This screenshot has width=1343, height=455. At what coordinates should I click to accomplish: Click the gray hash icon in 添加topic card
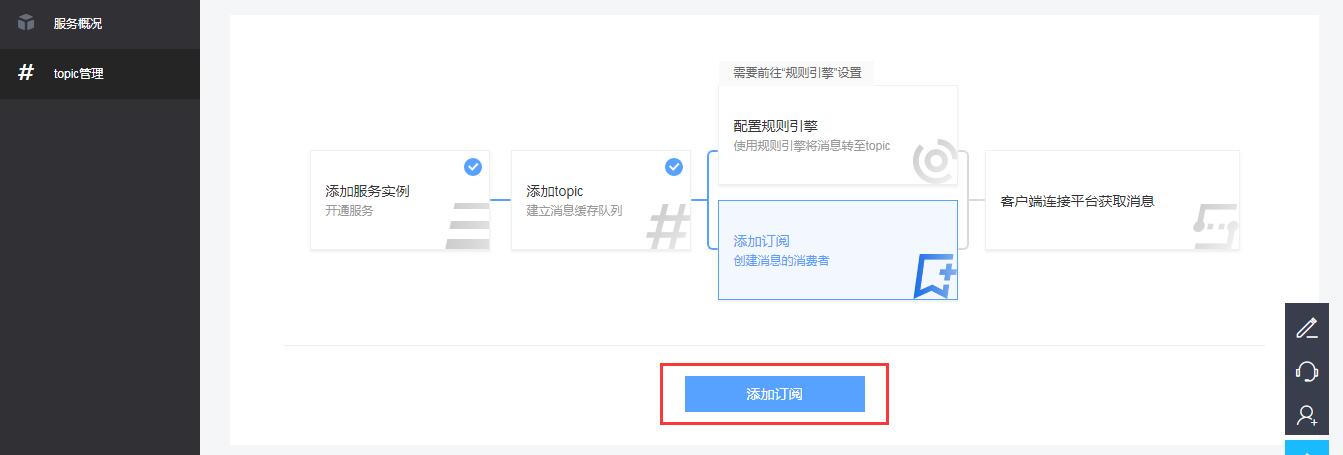(668, 226)
